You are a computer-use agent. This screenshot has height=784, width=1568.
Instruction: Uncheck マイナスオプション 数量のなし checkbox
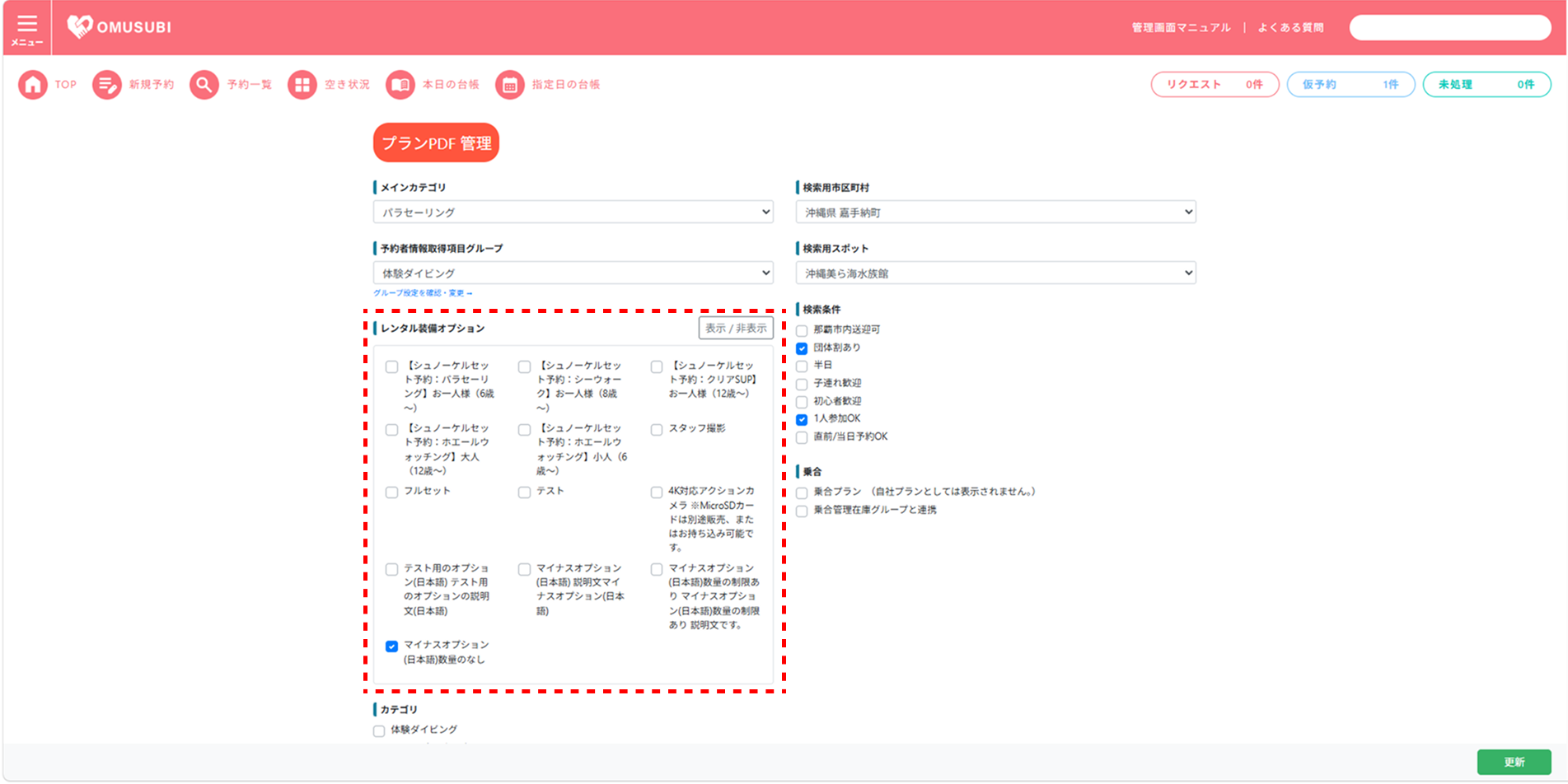tap(391, 646)
